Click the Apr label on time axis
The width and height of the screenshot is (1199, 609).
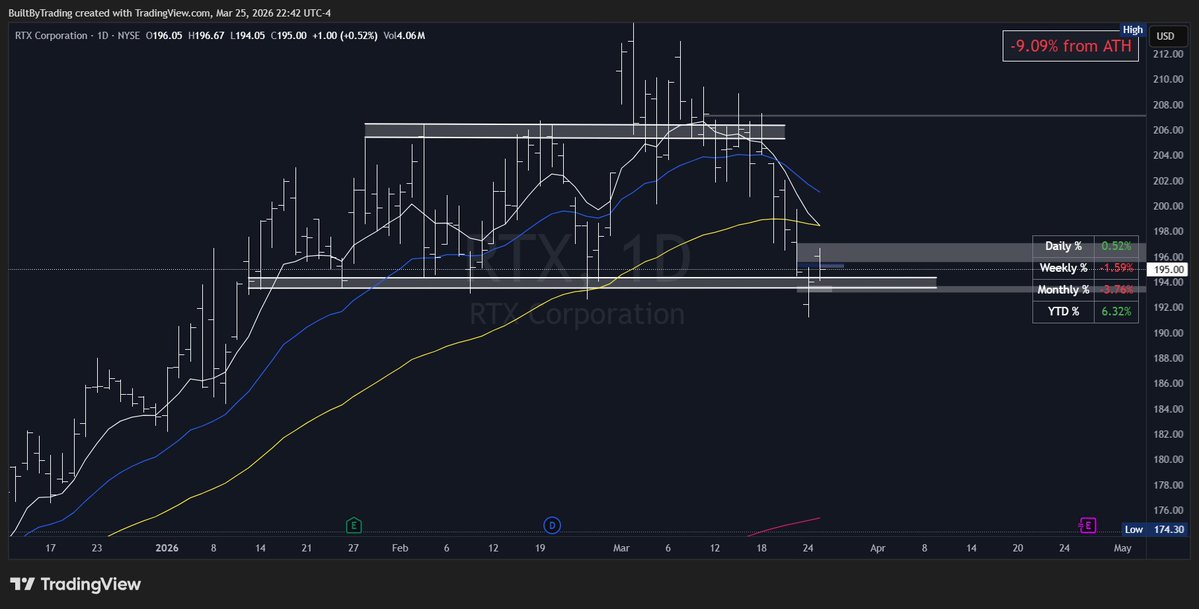[878, 549]
